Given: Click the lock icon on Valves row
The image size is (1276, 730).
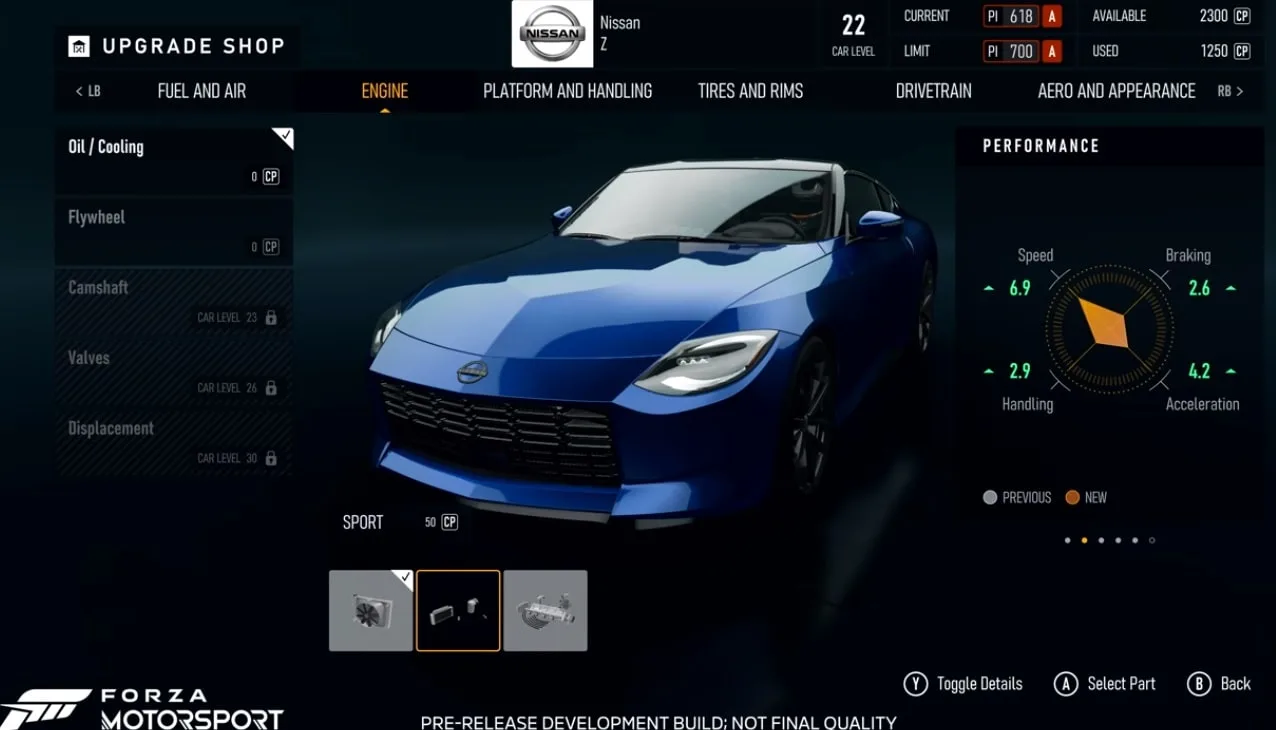Looking at the screenshot, I should [x=270, y=387].
